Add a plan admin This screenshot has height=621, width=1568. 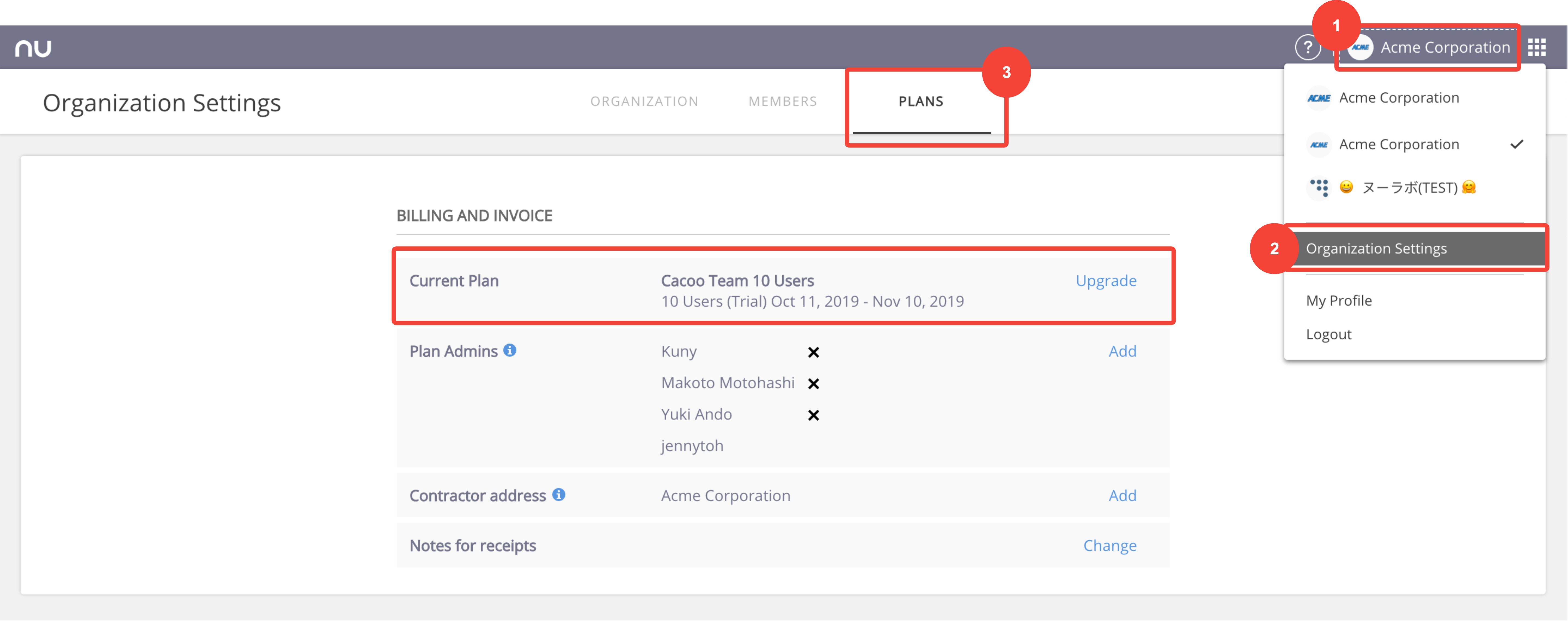pyautogui.click(x=1122, y=351)
